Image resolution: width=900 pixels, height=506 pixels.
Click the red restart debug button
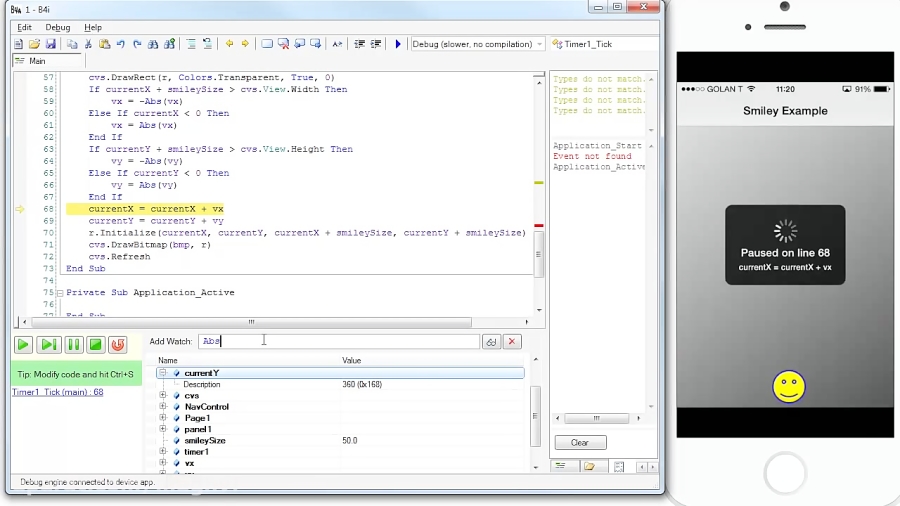(118, 345)
